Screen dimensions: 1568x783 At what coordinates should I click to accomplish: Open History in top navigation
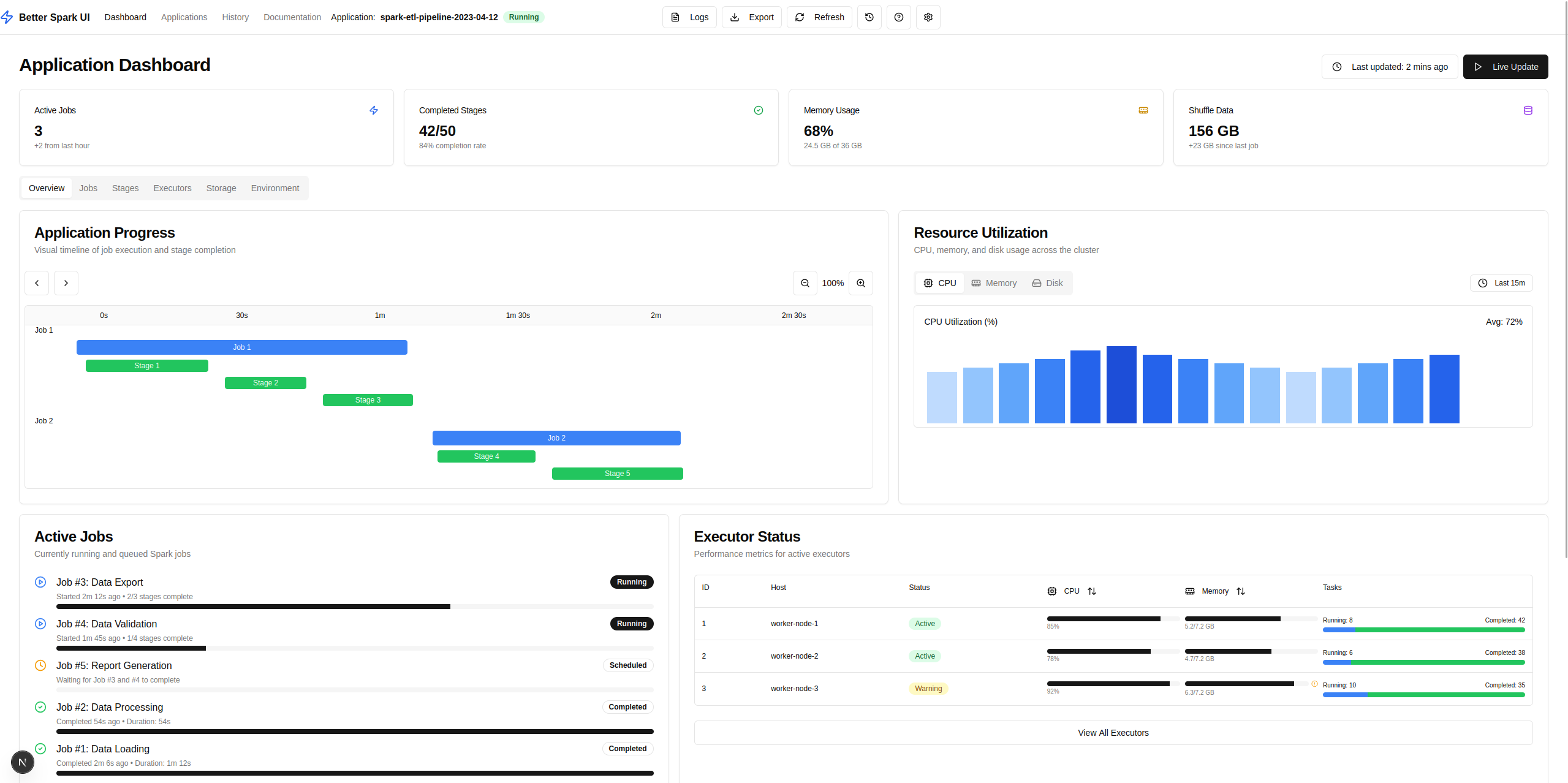(235, 17)
